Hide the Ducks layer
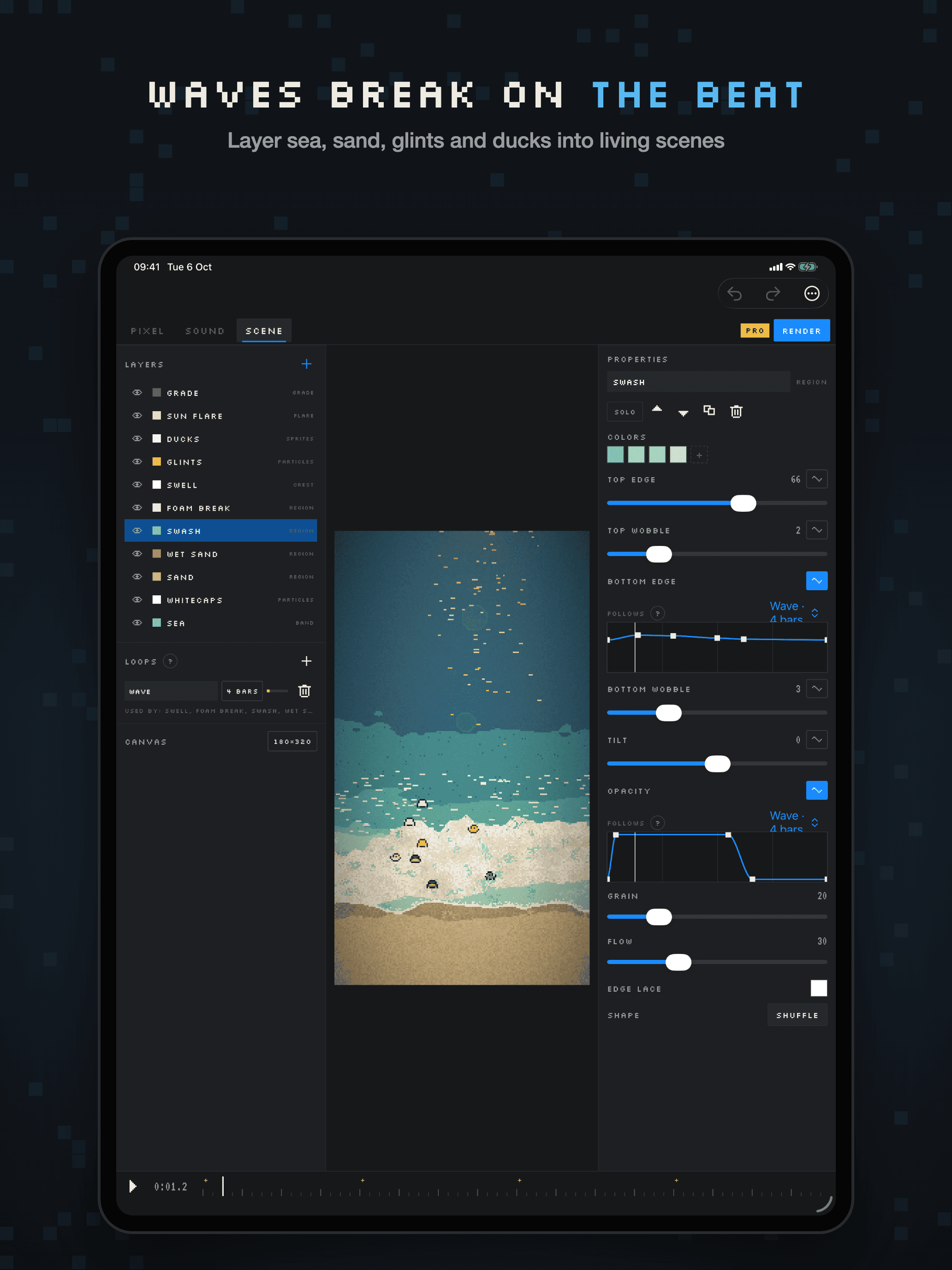 137,439
